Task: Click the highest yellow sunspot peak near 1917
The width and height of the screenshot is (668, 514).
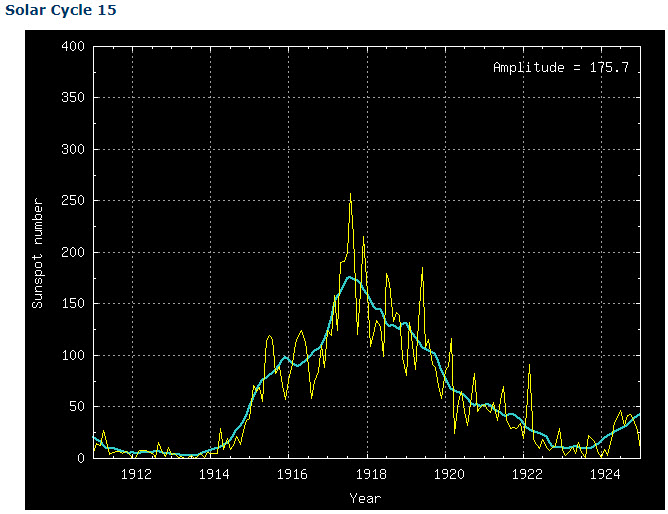Action: pos(351,195)
